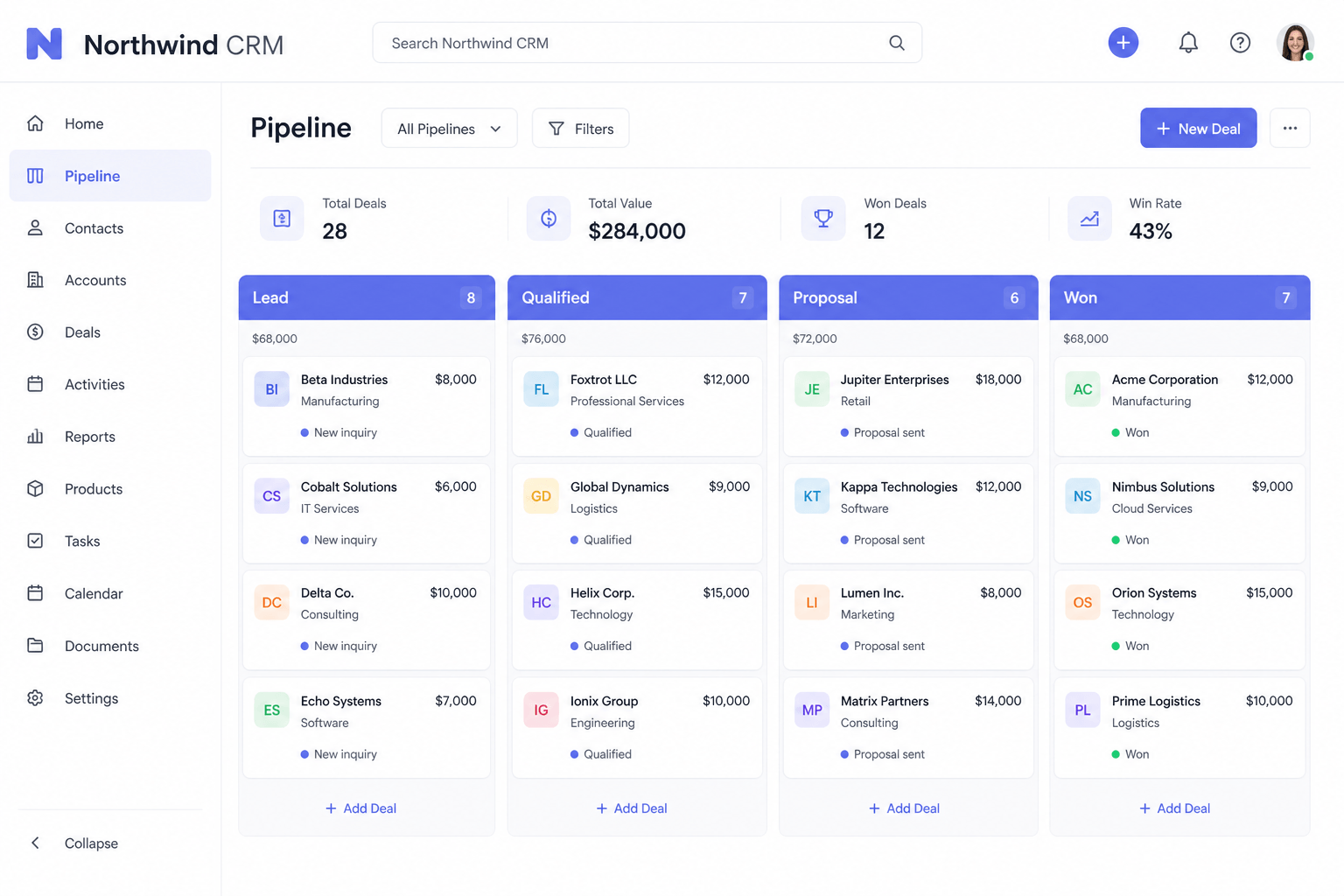Open the Jupiter Enterprises JE avatar
1344x896 pixels.
tap(812, 389)
